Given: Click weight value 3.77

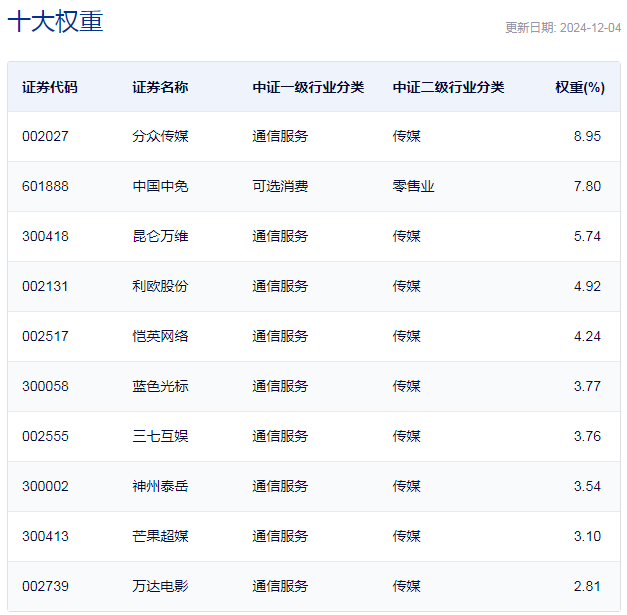Looking at the screenshot, I should pos(587,386).
